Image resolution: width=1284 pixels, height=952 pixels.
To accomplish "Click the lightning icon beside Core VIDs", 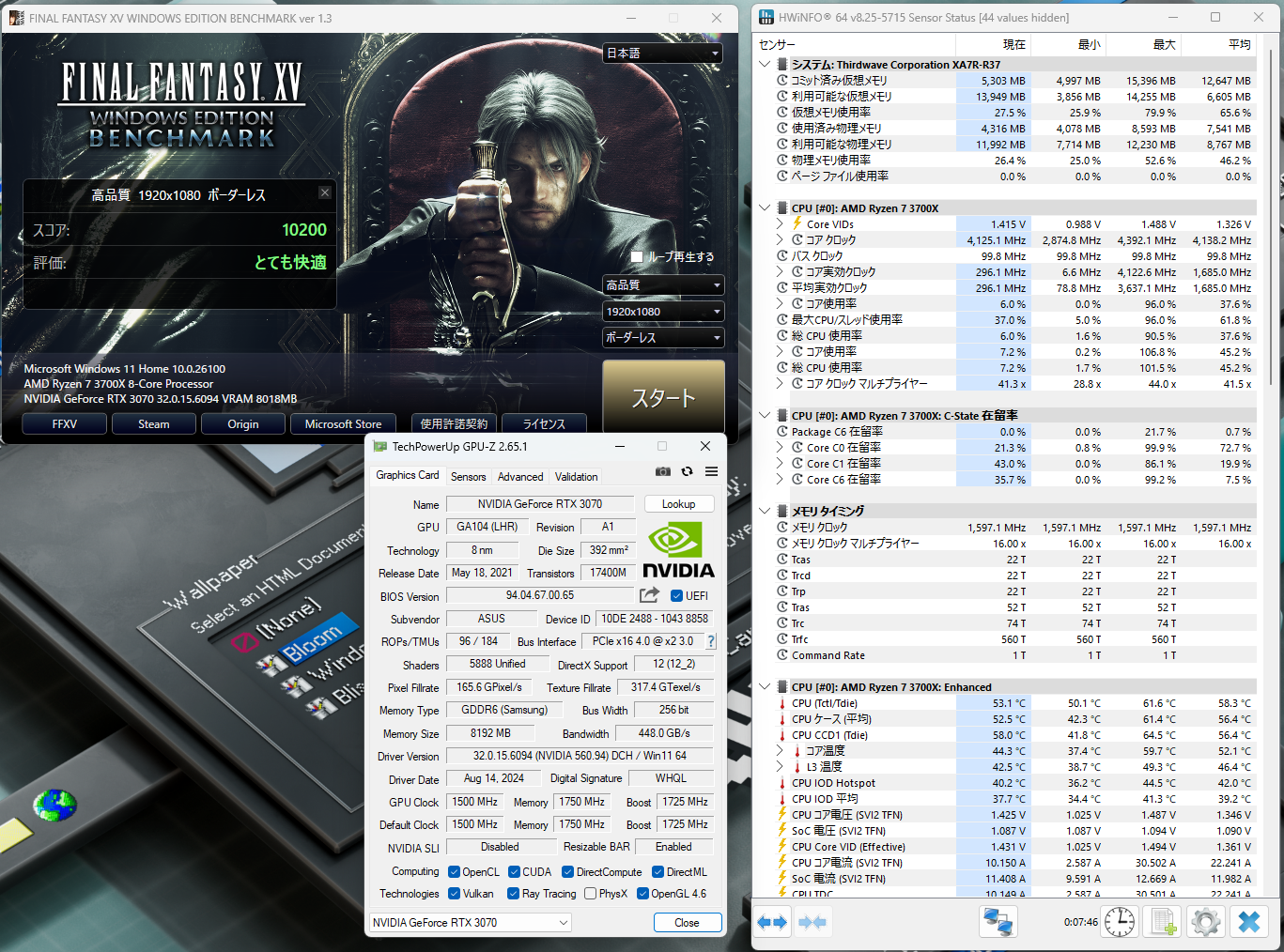I will (x=797, y=223).
